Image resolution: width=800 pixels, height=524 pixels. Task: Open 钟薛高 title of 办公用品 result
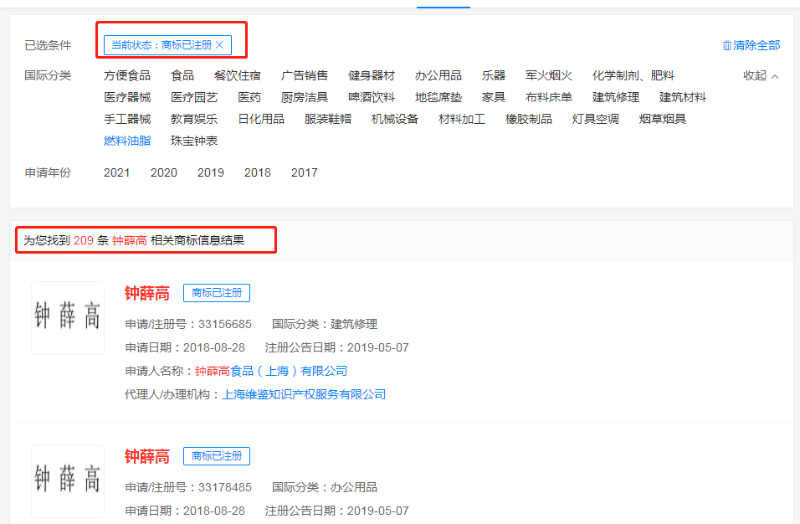pyautogui.click(x=147, y=456)
